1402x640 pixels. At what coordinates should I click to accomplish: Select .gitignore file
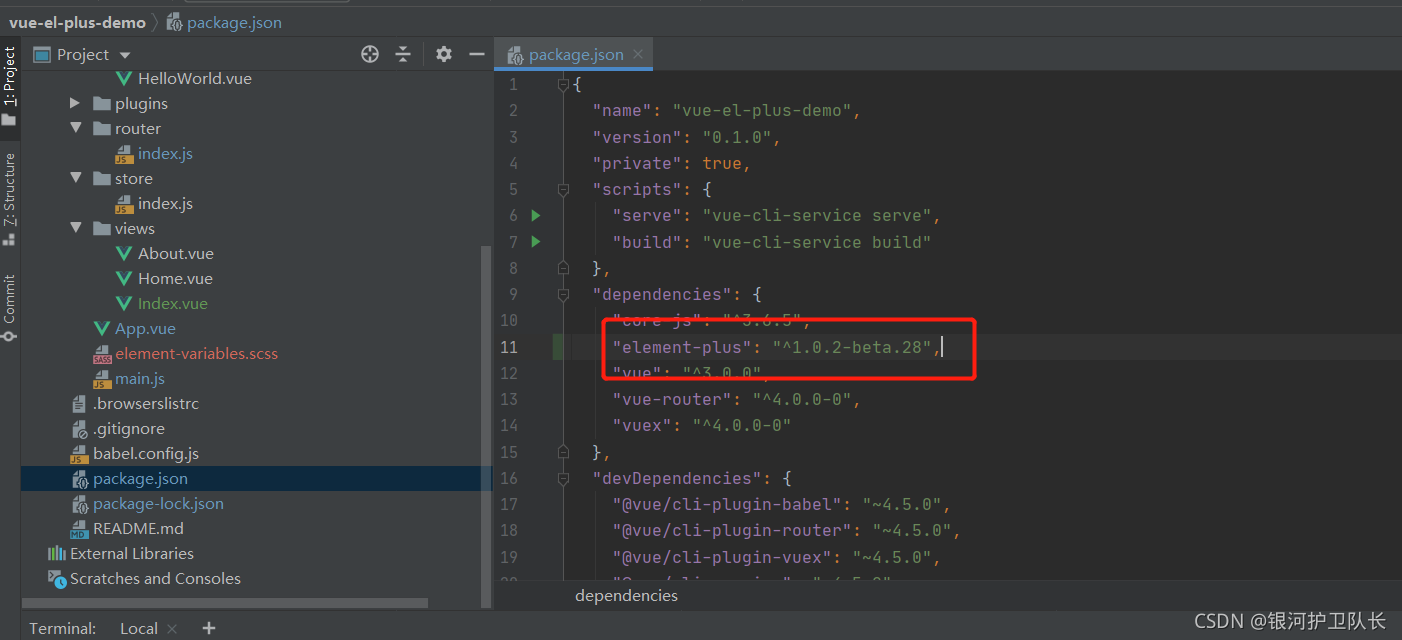(x=128, y=428)
